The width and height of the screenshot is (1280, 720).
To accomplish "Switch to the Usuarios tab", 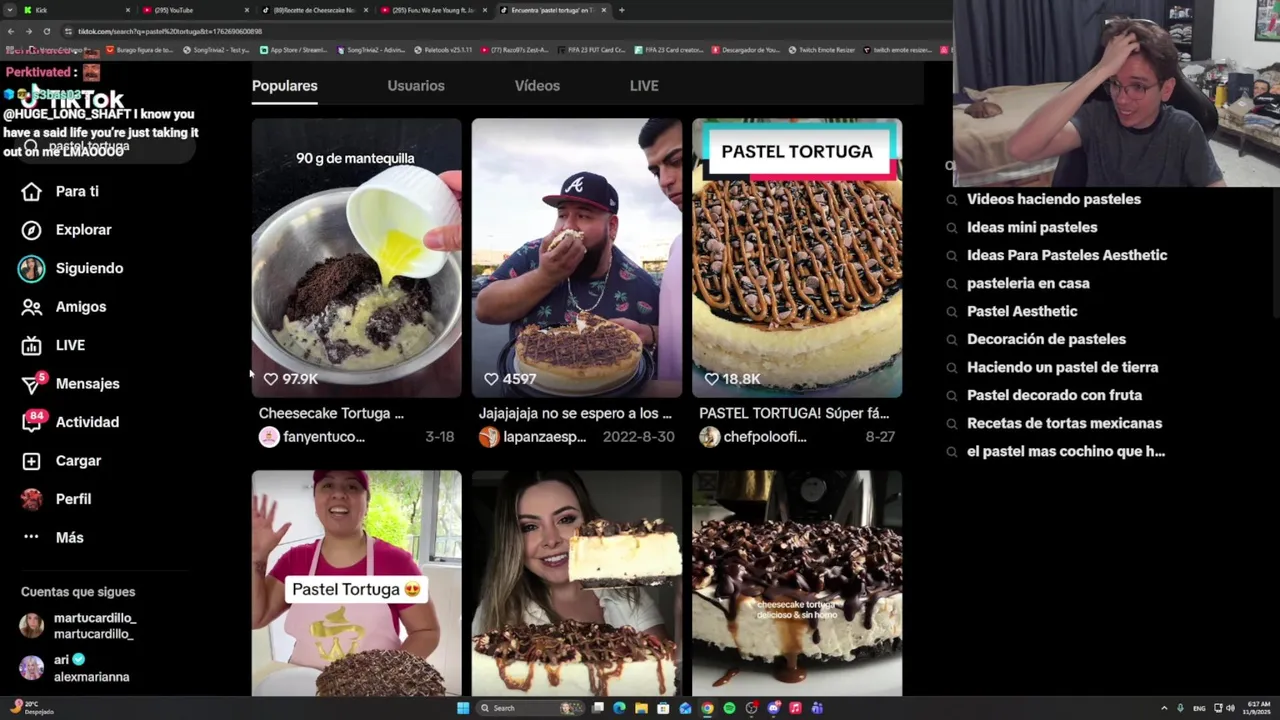I will click(x=416, y=86).
